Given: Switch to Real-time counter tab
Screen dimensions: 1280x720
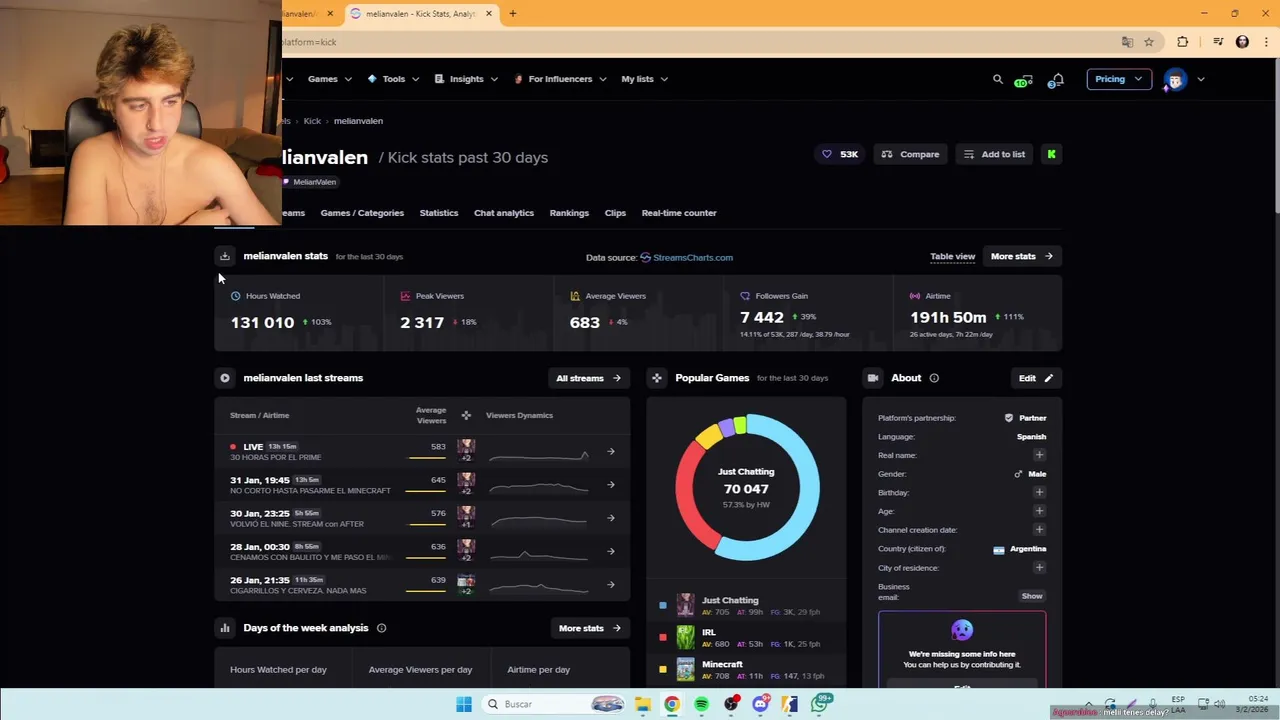Looking at the screenshot, I should [x=679, y=213].
